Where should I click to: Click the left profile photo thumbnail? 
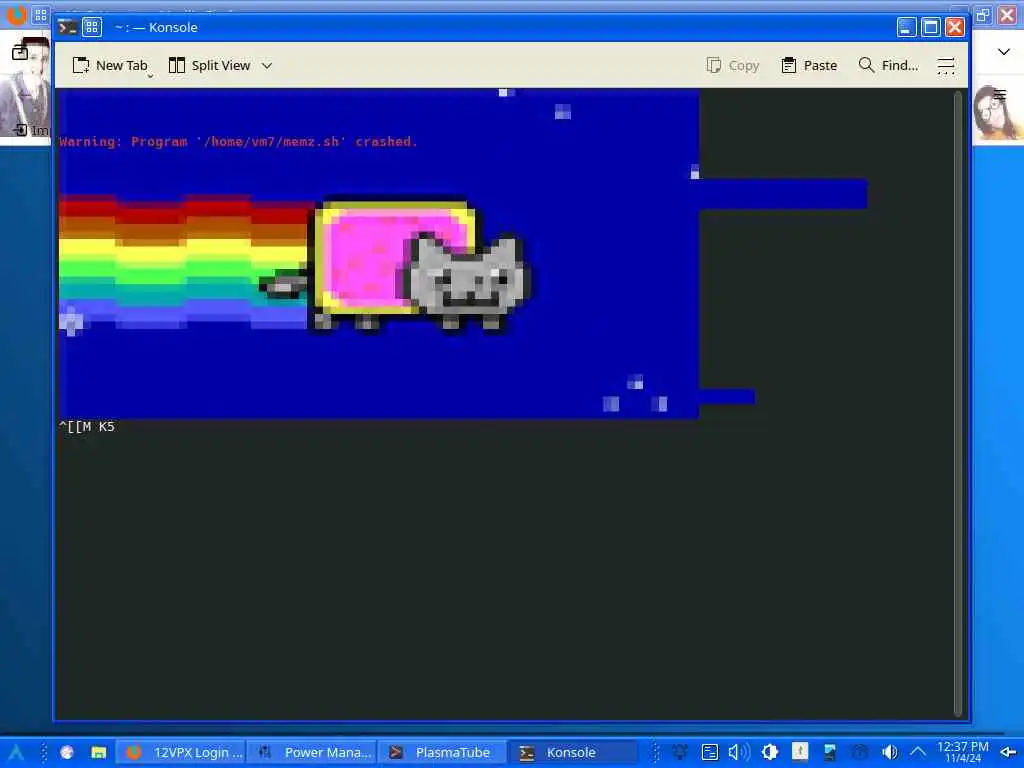coord(25,86)
